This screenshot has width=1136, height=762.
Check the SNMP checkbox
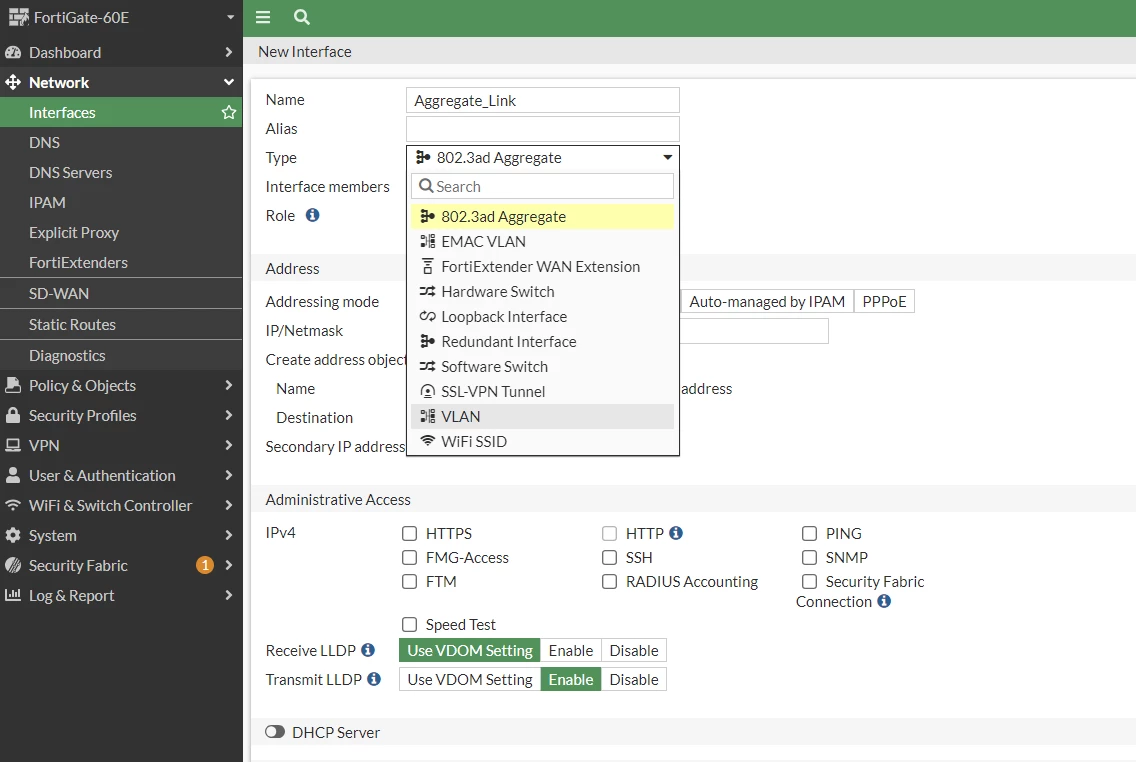[809, 558]
